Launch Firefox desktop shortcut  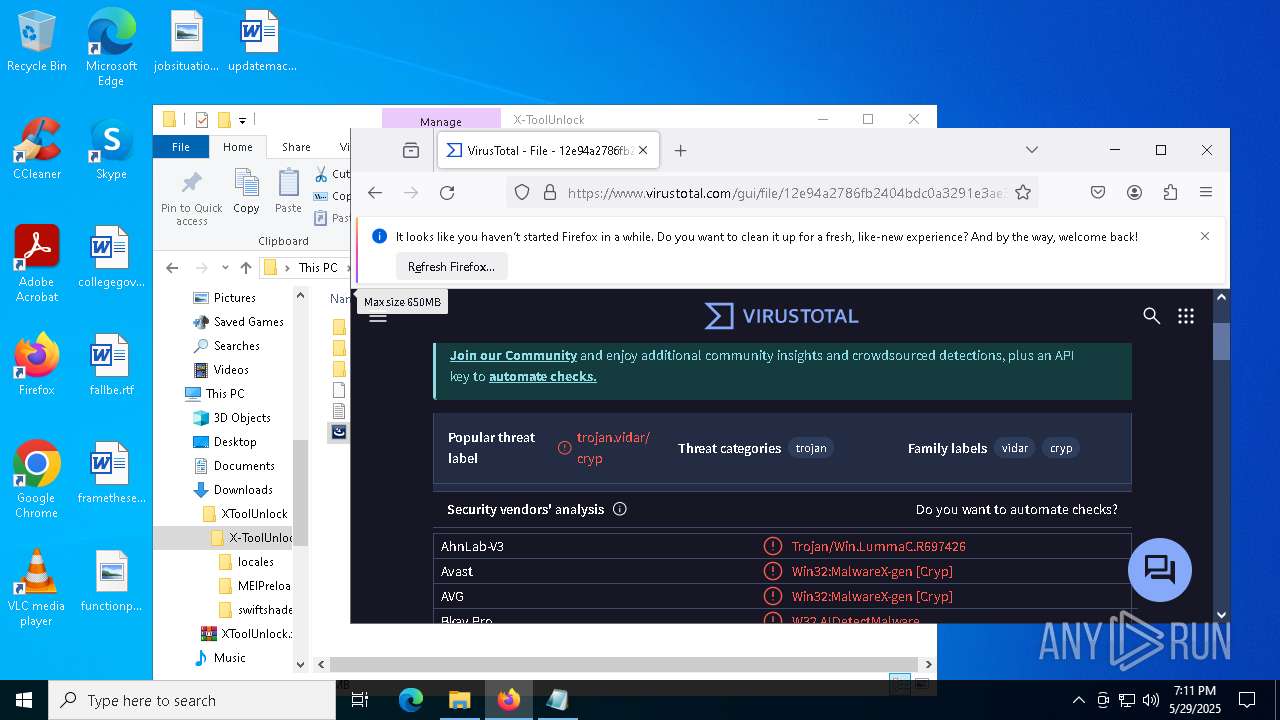click(37, 365)
